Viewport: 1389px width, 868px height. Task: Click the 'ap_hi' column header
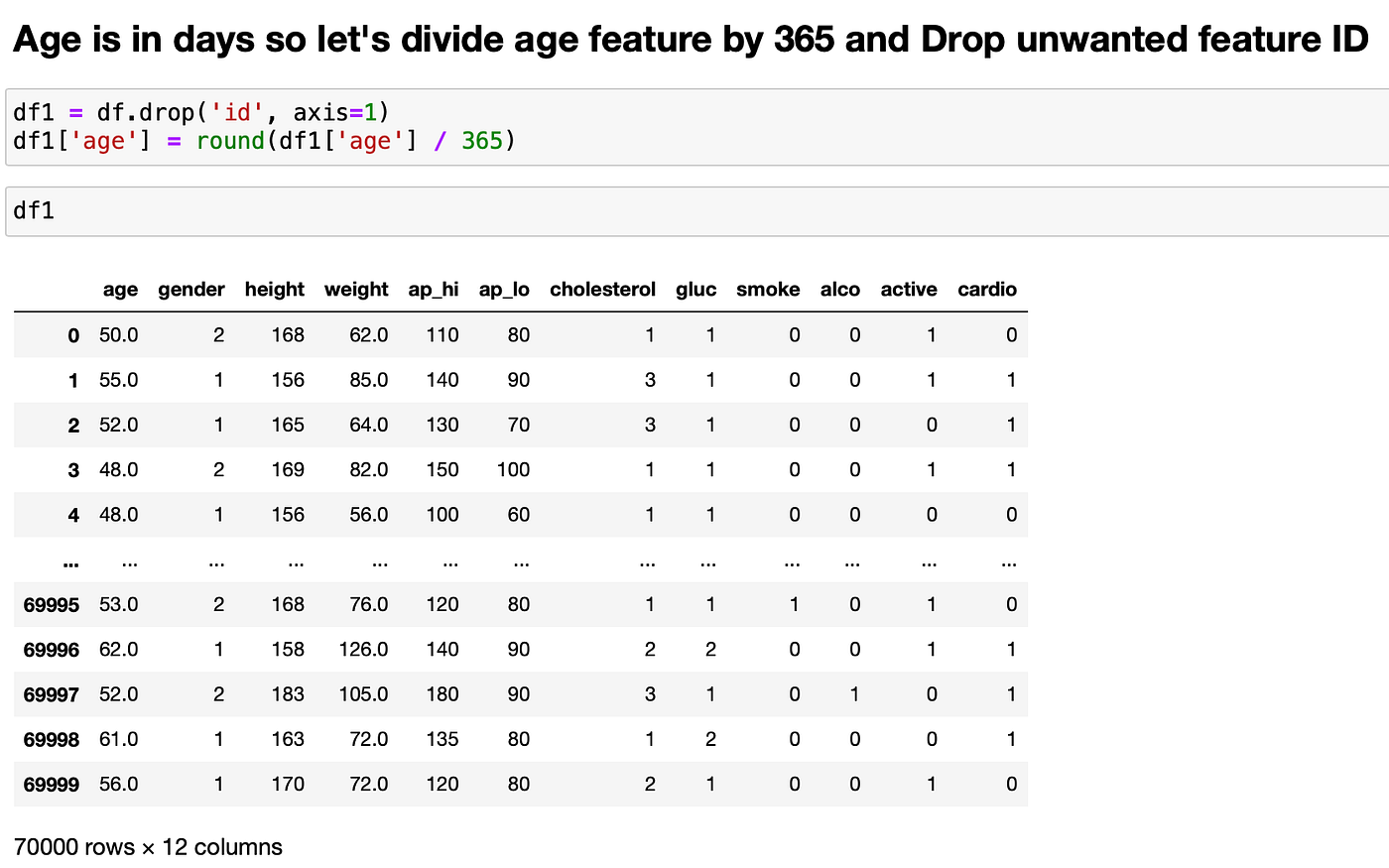pyautogui.click(x=434, y=290)
